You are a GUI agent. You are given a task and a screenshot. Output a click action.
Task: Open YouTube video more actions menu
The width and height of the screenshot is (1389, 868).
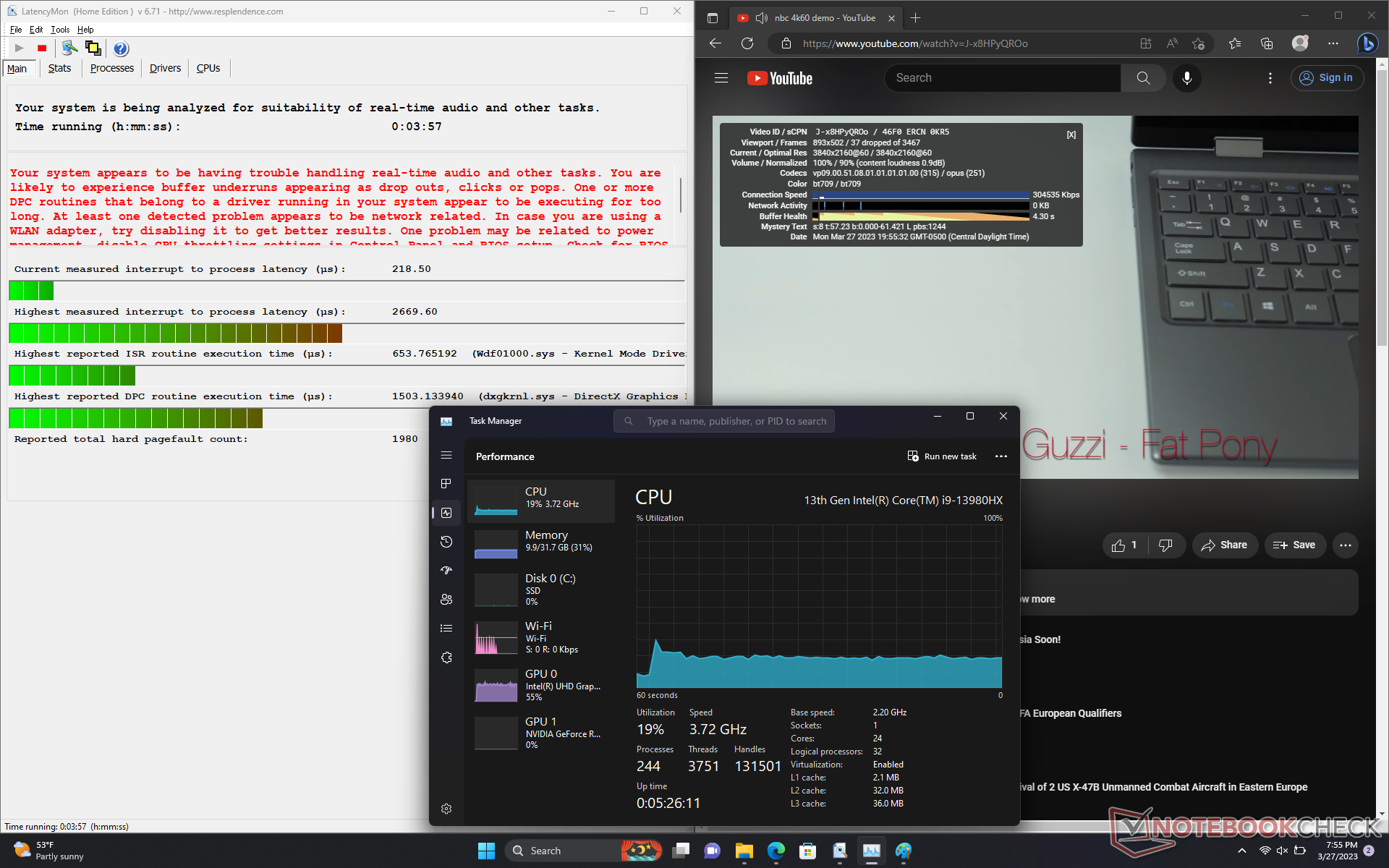coord(1345,545)
